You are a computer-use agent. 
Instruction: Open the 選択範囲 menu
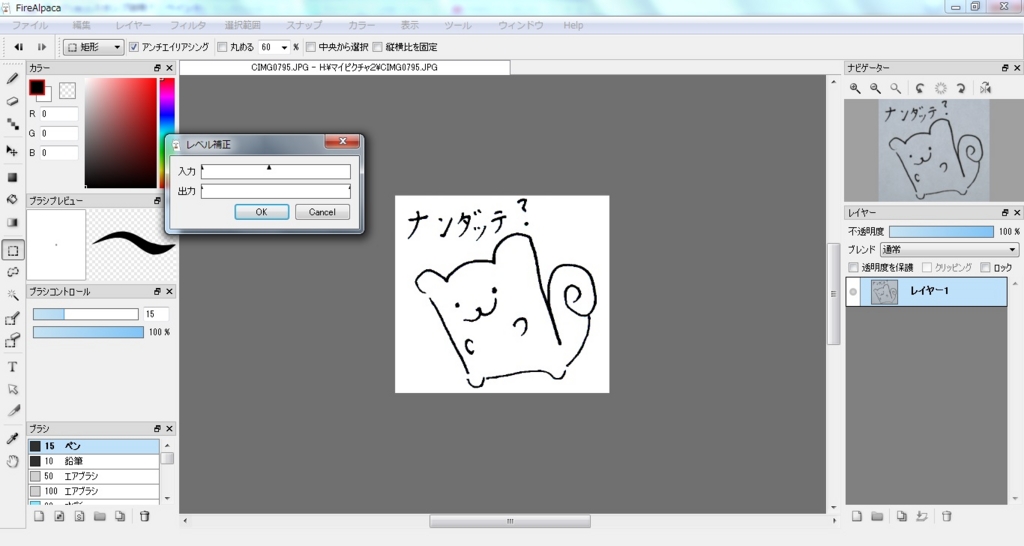pyautogui.click(x=243, y=25)
